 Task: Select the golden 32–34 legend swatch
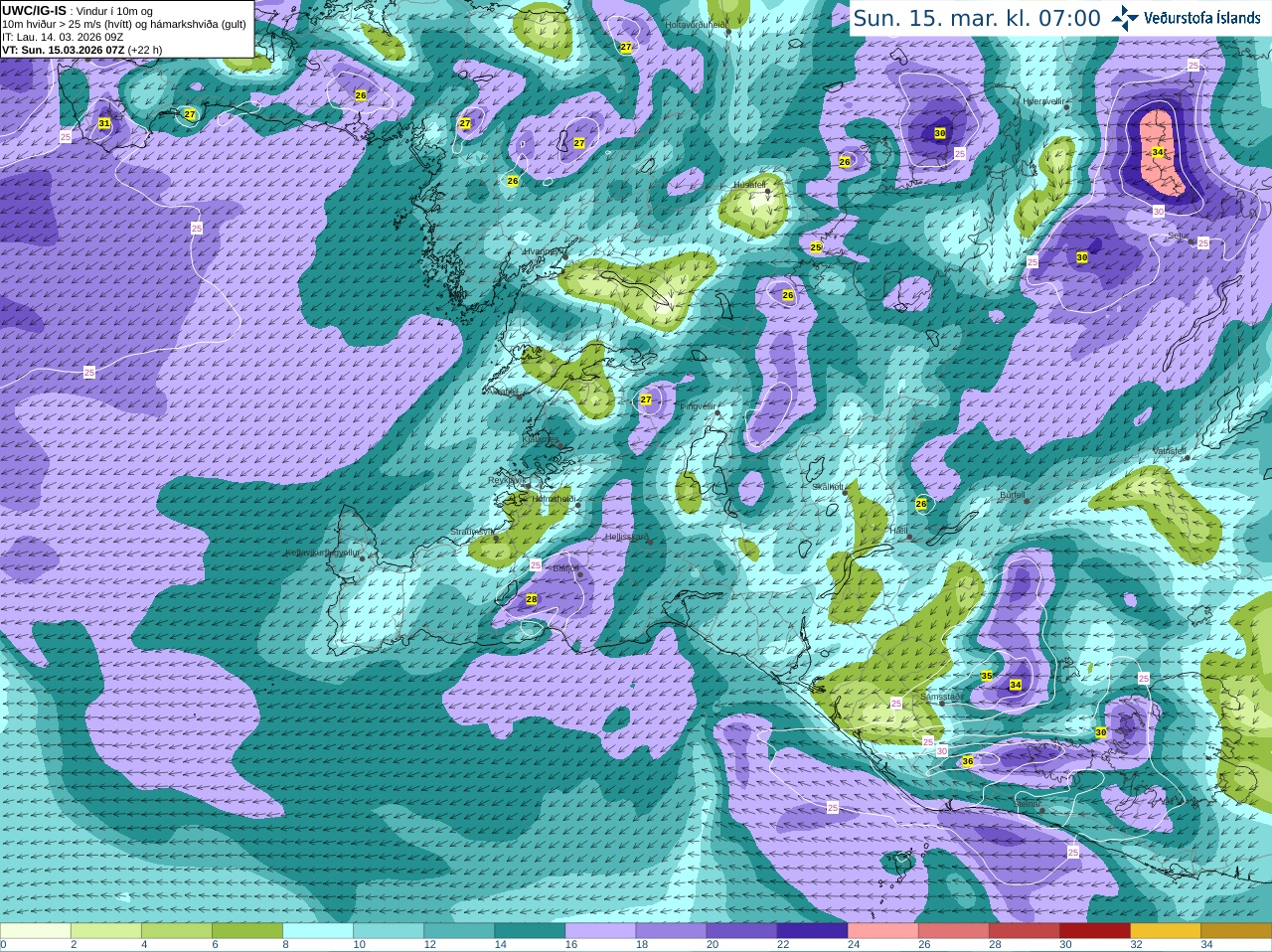coord(1165,931)
